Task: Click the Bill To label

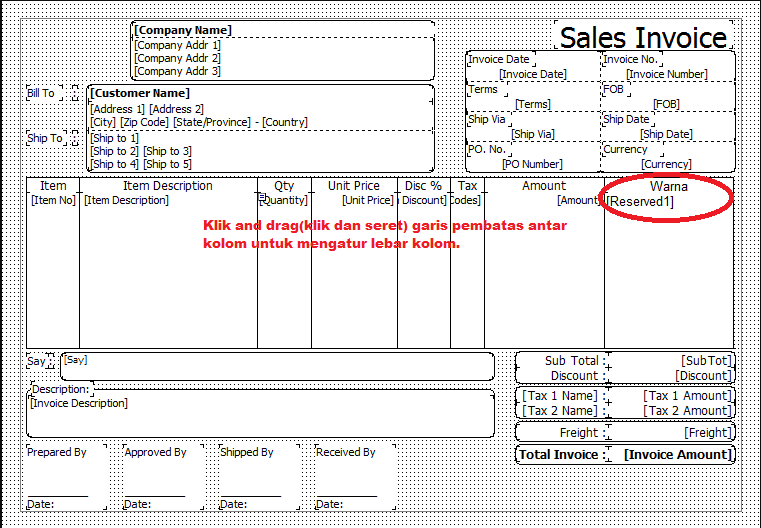Action: [41, 93]
